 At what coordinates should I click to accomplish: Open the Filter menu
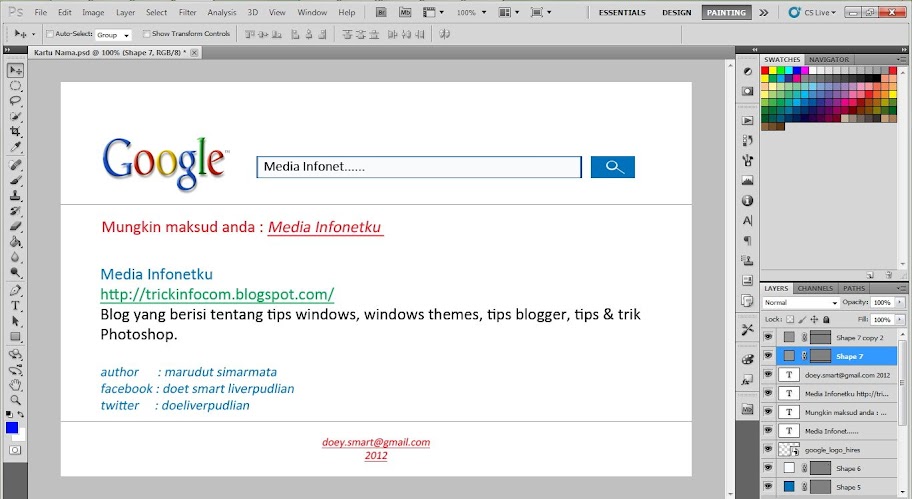(187, 12)
